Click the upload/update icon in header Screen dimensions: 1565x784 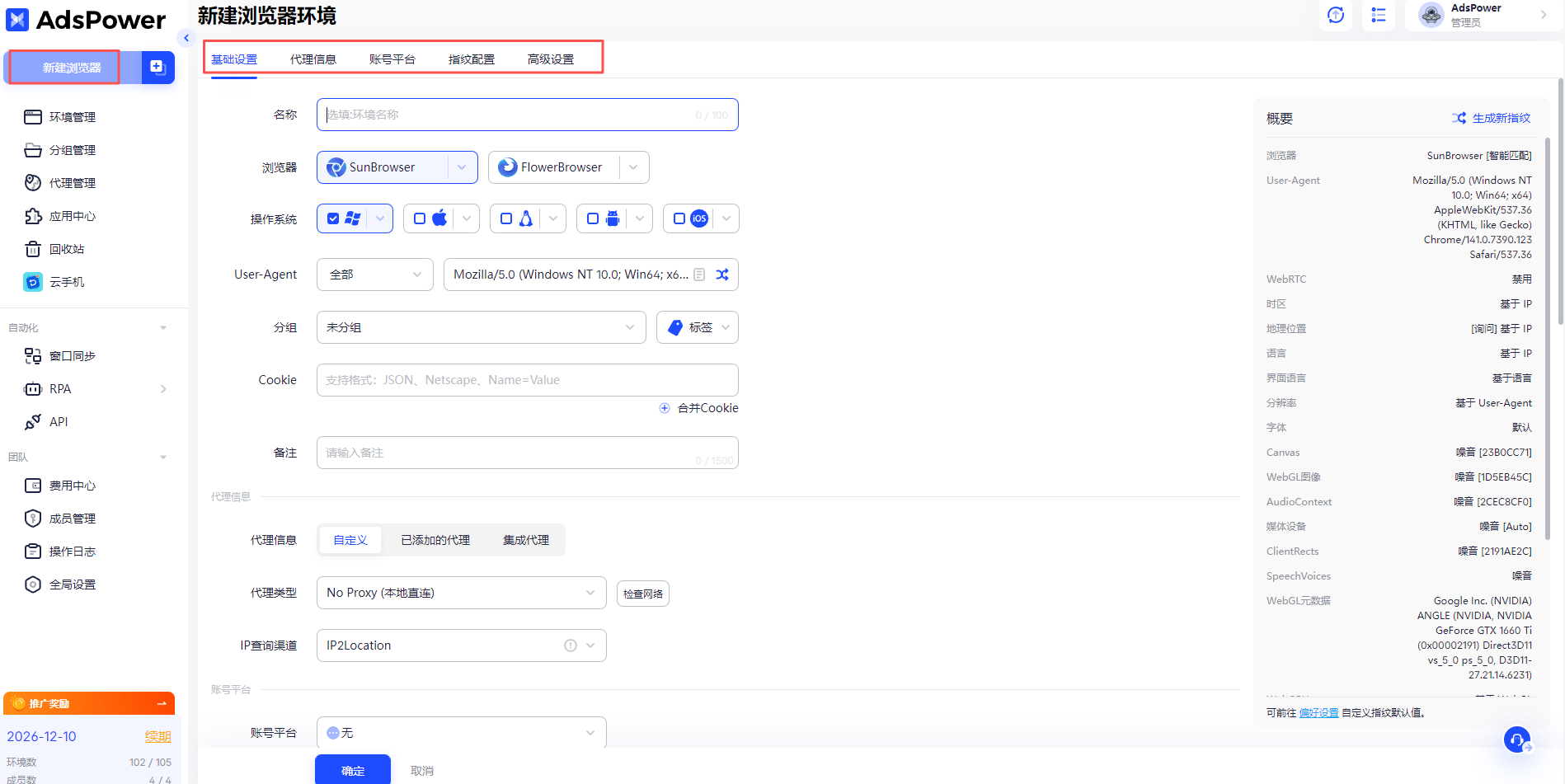point(1336,15)
